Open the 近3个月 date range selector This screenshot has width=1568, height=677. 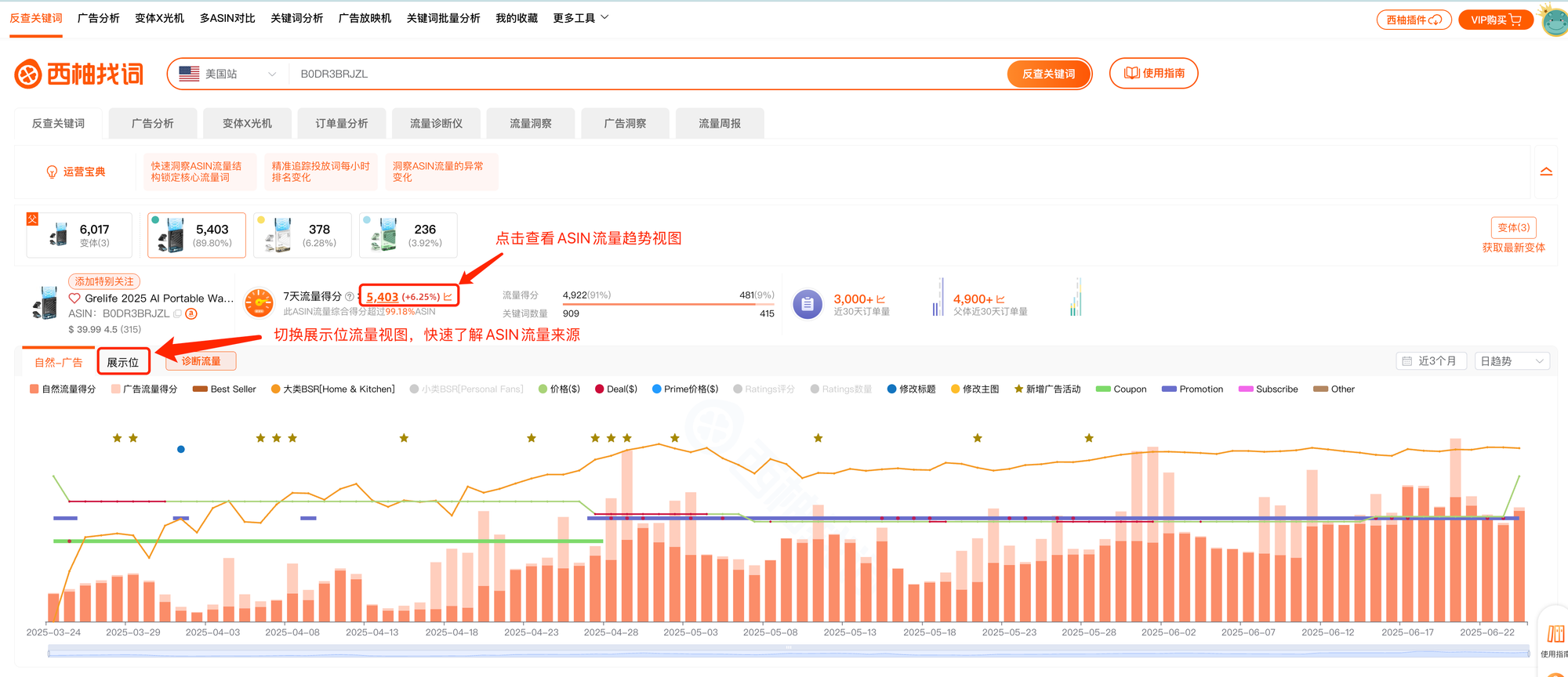click(1432, 361)
